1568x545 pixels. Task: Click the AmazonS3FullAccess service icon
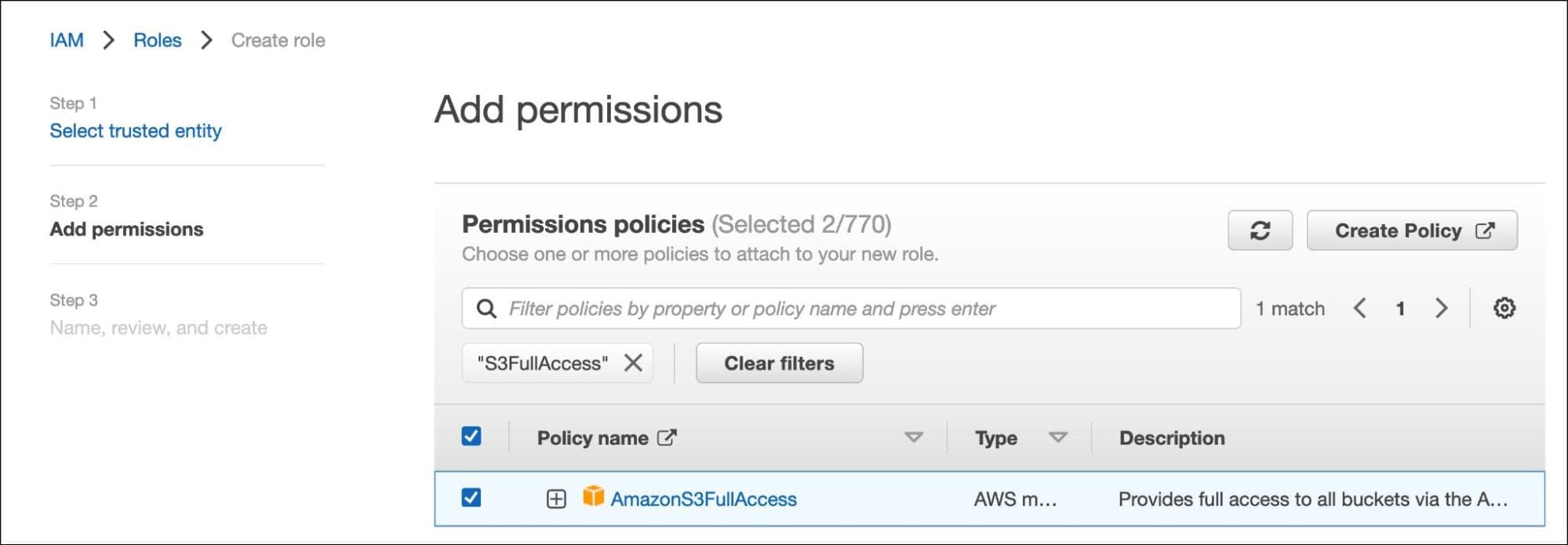pyautogui.click(x=594, y=499)
